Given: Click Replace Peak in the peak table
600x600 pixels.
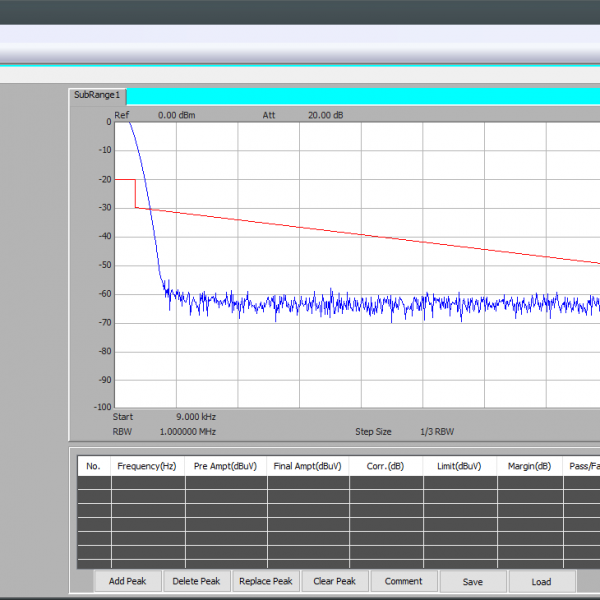Looking at the screenshot, I should [x=266, y=581].
